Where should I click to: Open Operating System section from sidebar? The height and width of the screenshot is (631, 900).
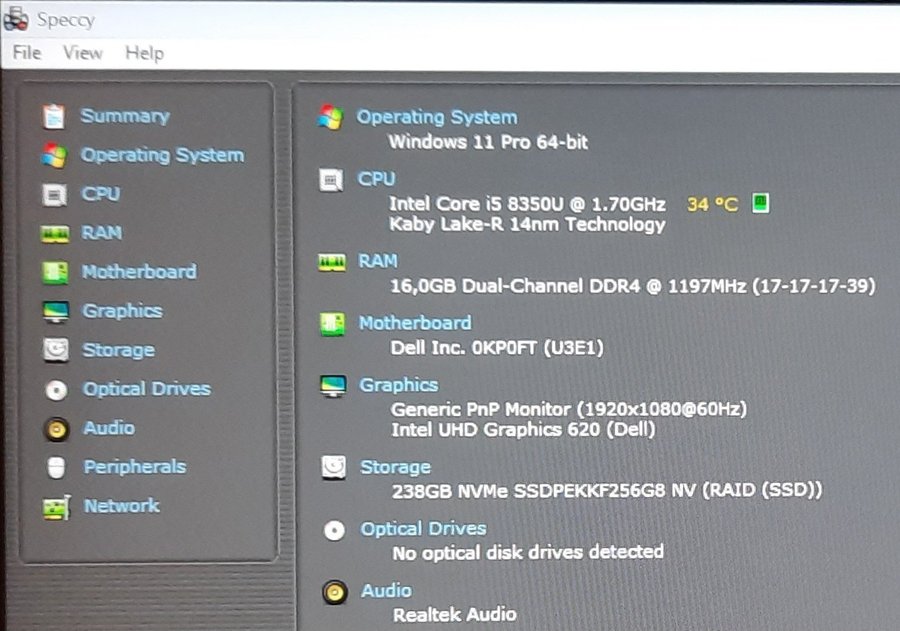click(x=162, y=155)
